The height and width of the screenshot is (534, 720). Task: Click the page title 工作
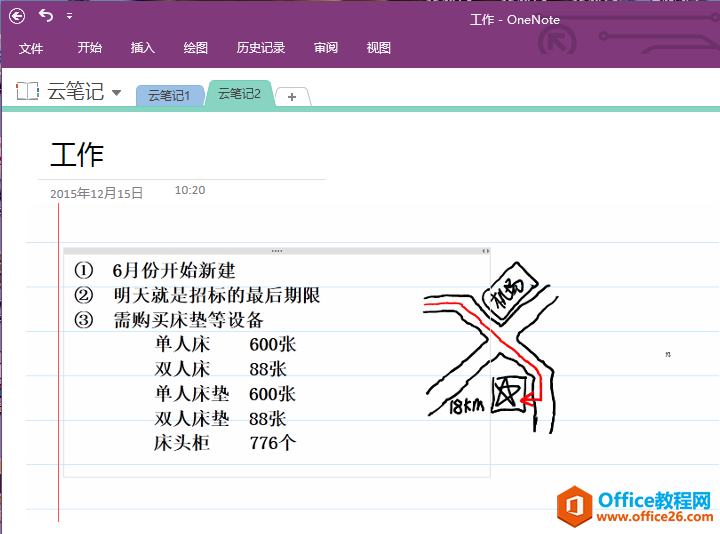coord(77,154)
